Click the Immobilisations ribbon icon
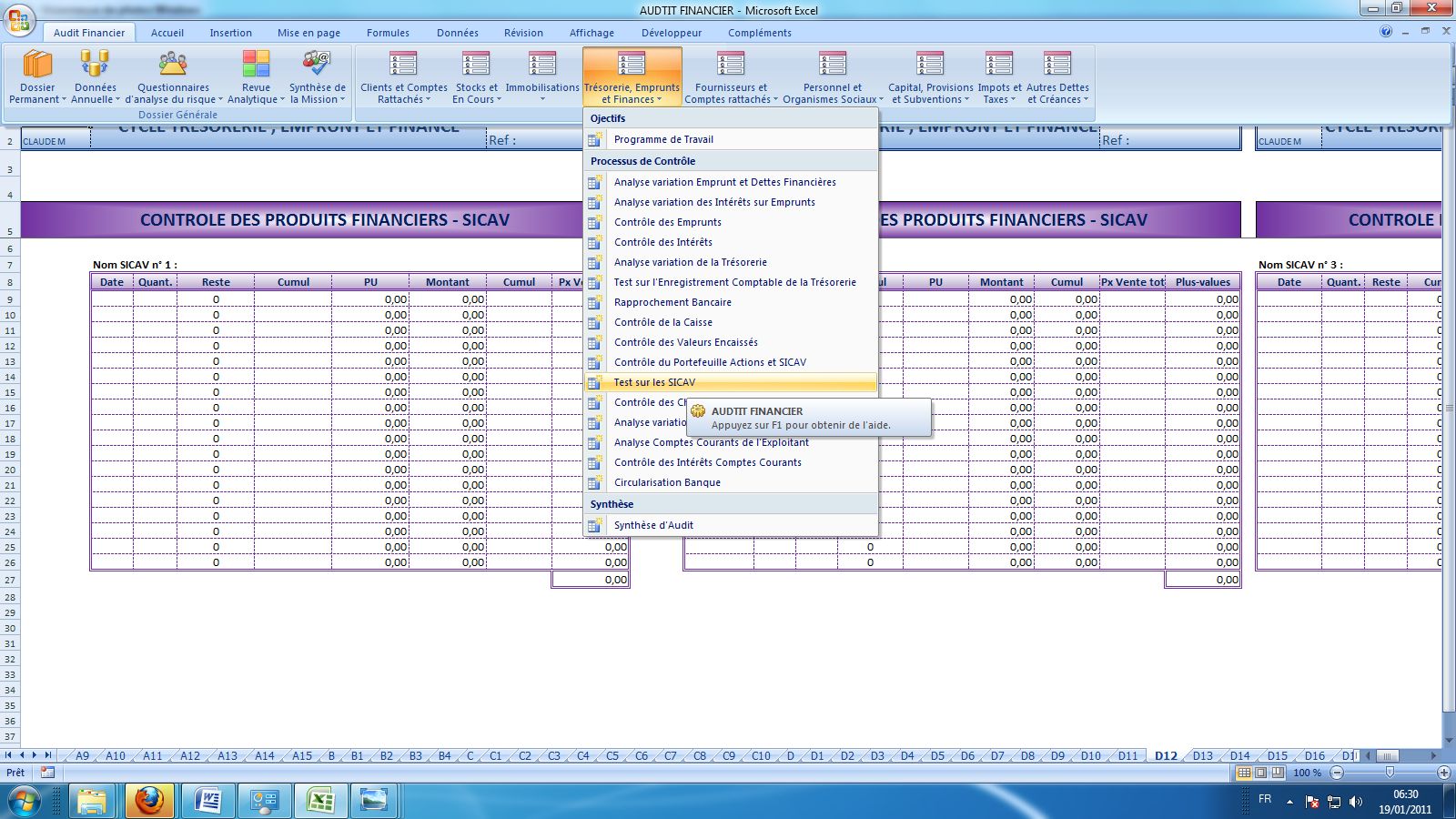Image resolution: width=1456 pixels, height=819 pixels. 542,66
